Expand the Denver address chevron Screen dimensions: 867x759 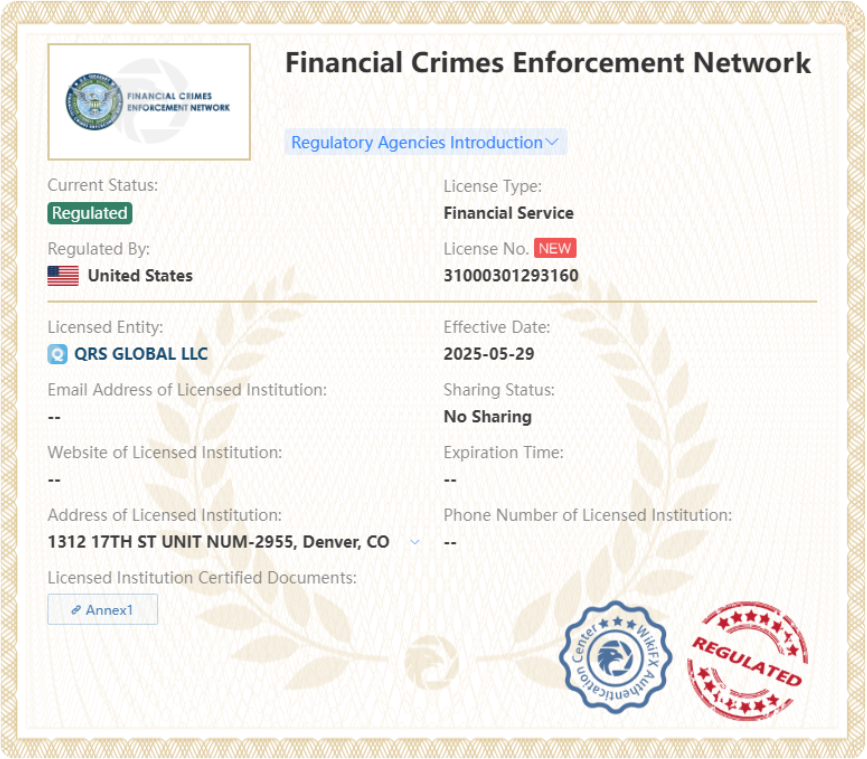pos(415,542)
